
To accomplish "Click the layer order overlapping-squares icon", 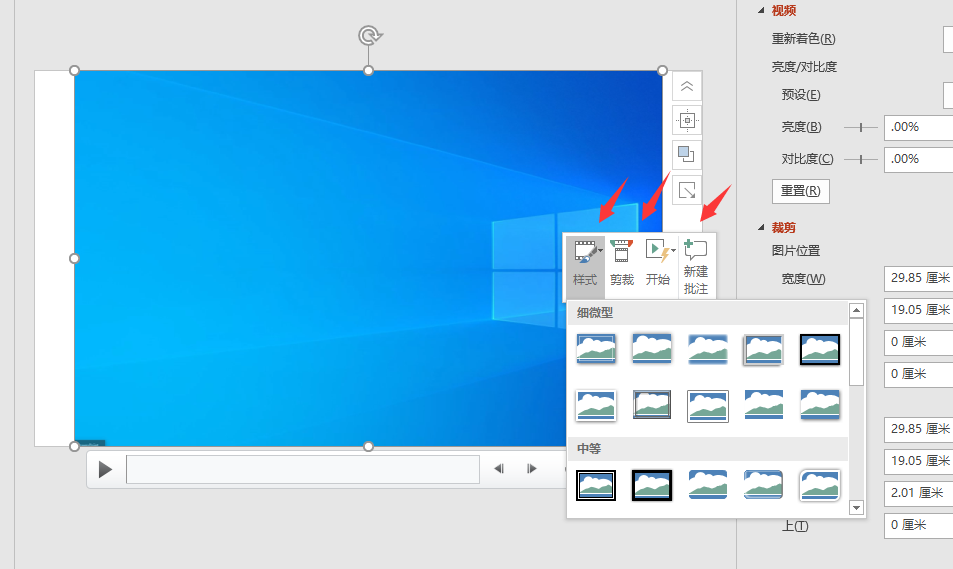I will point(687,154).
